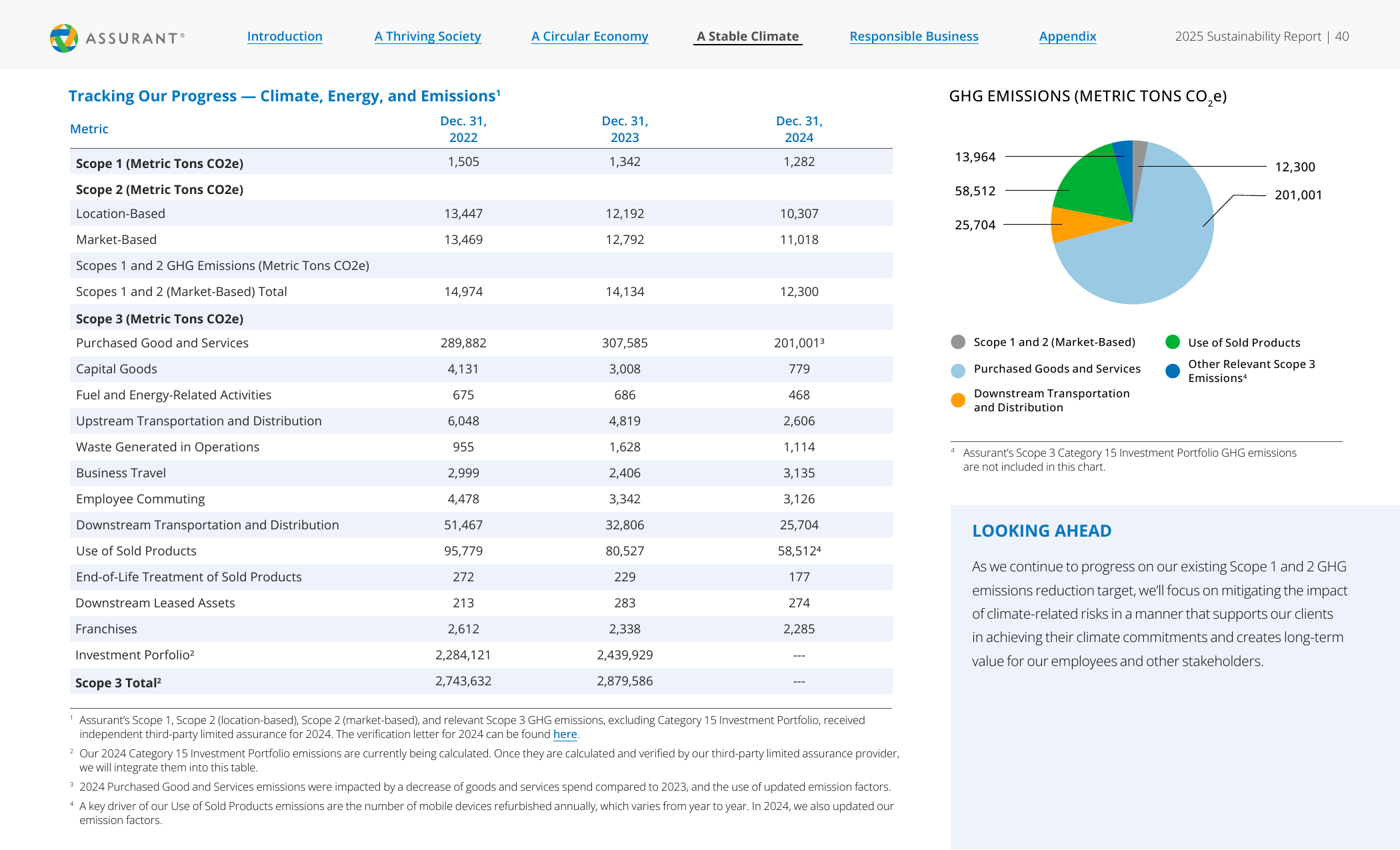Click the GHG EMISSIONS chart title
The width and height of the screenshot is (1400, 850).
[1087, 97]
